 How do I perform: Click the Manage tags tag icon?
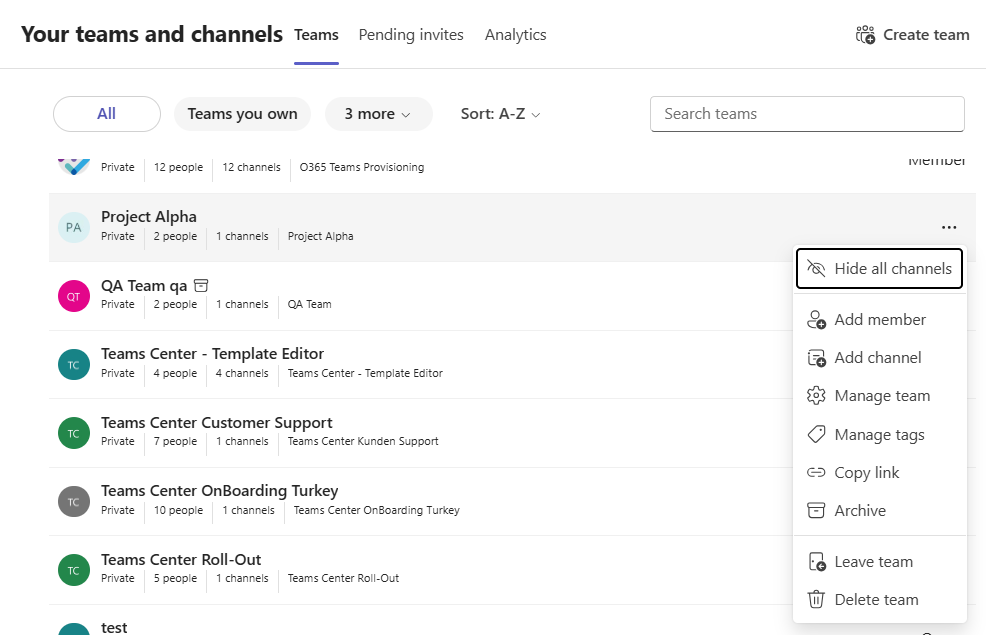point(816,434)
